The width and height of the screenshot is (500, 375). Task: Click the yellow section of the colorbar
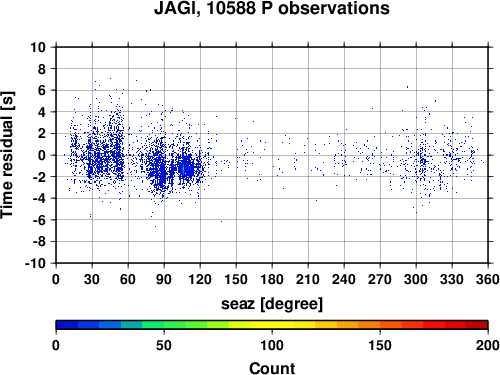pos(272,325)
